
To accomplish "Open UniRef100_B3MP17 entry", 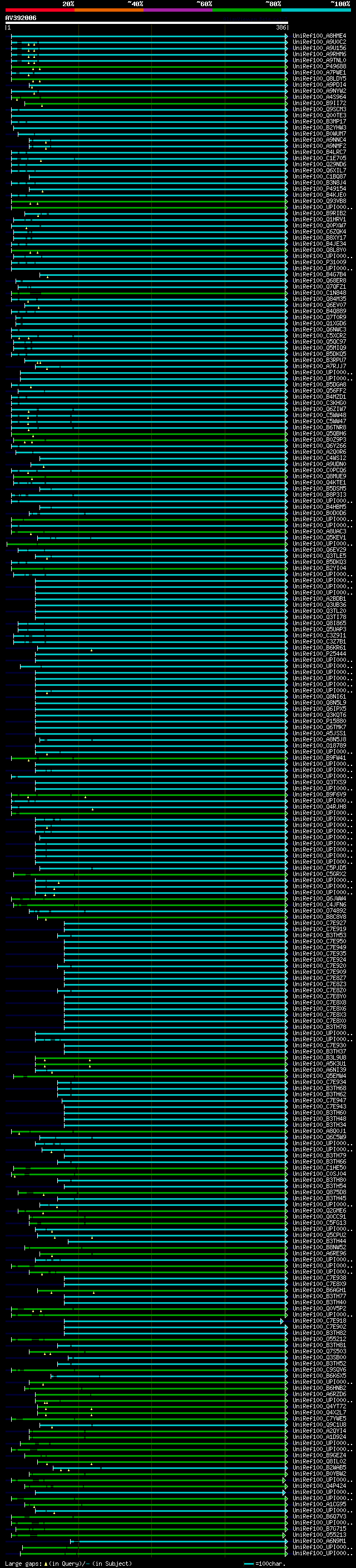I will 319,121.
